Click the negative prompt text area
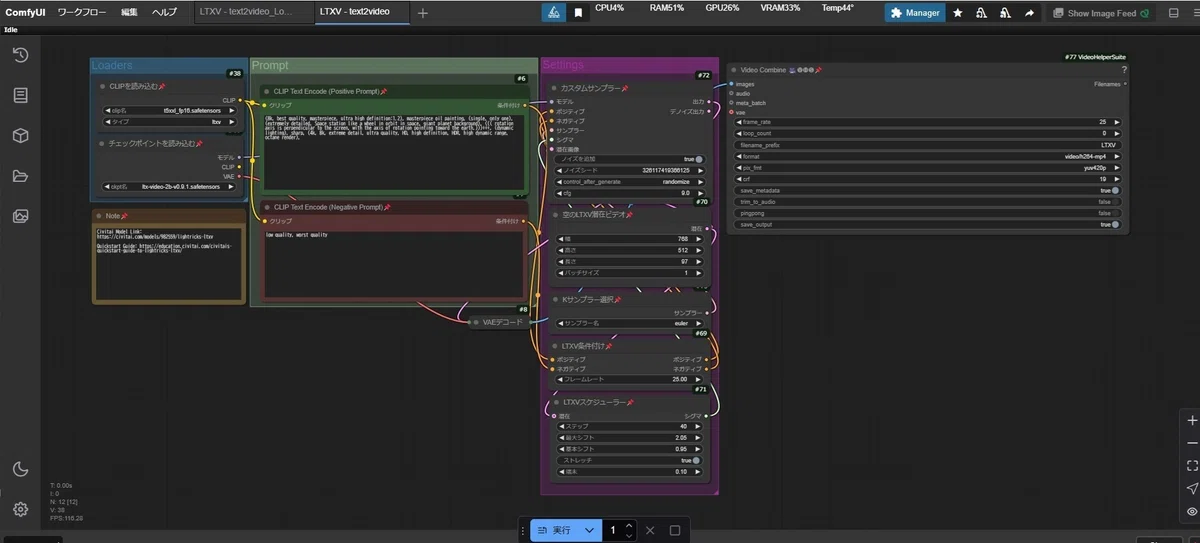 point(394,264)
